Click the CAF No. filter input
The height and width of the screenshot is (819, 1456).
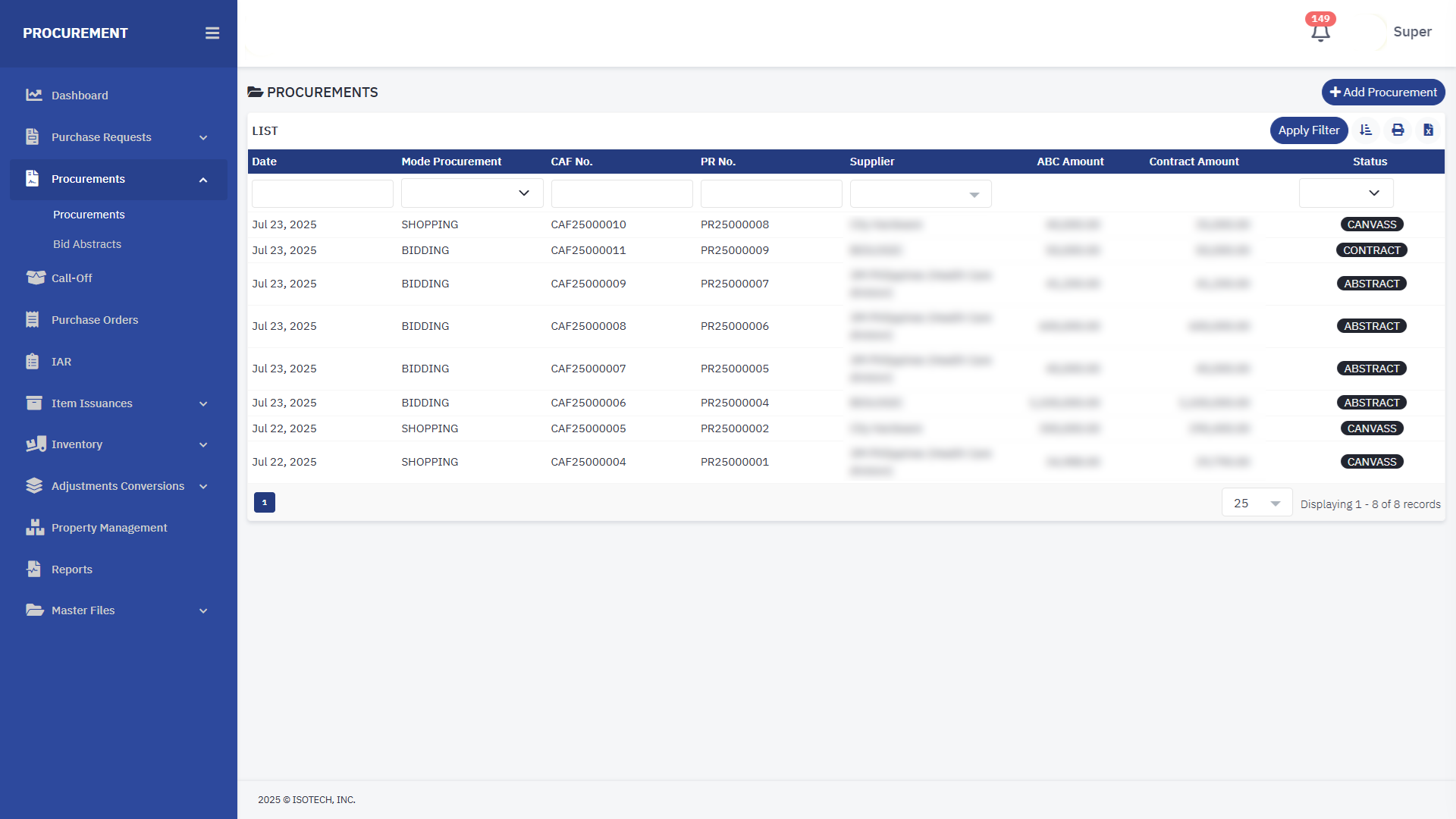622,193
